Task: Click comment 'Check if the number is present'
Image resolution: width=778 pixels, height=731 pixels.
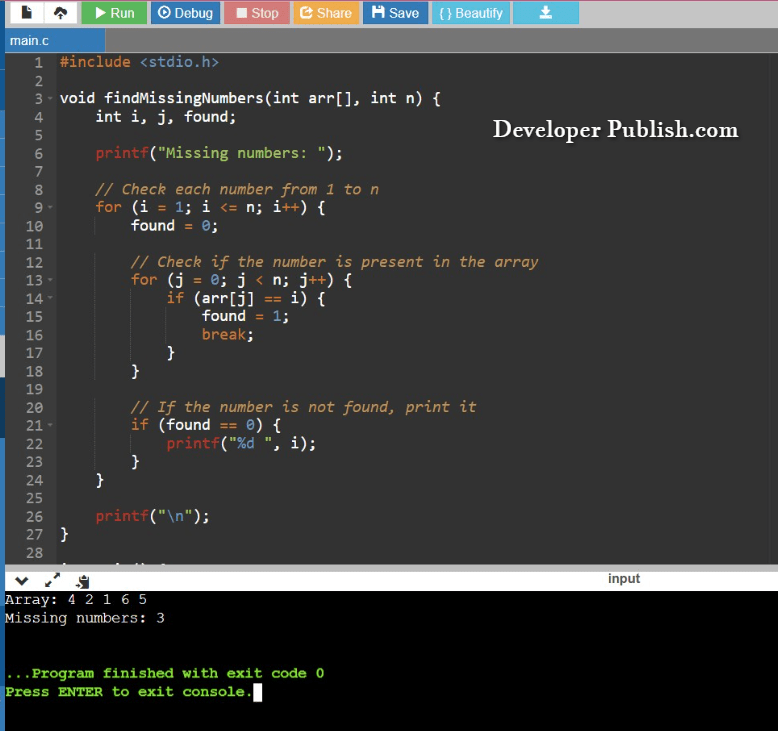Action: point(334,262)
